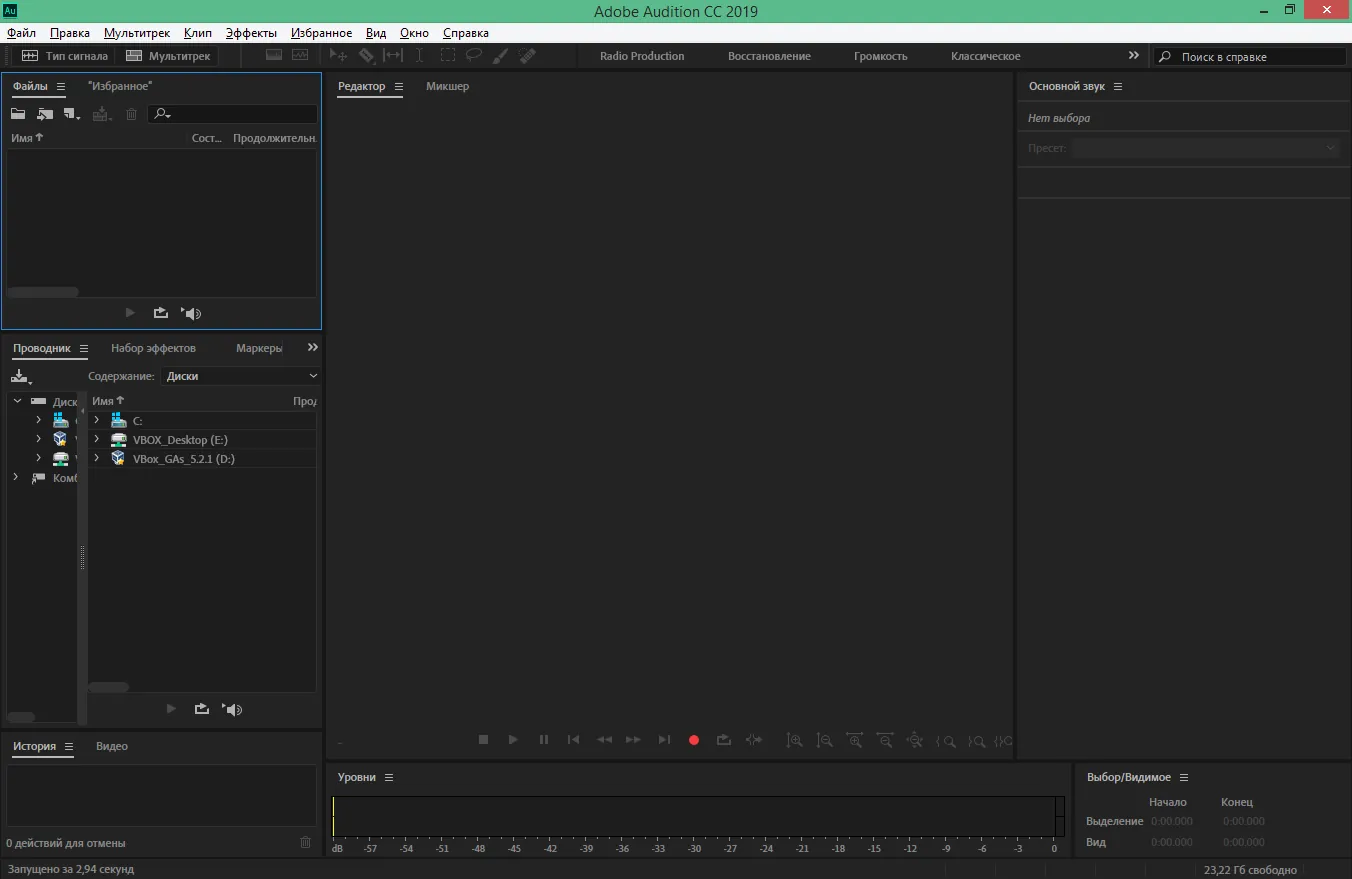Click Pause button in transport

[x=544, y=740]
